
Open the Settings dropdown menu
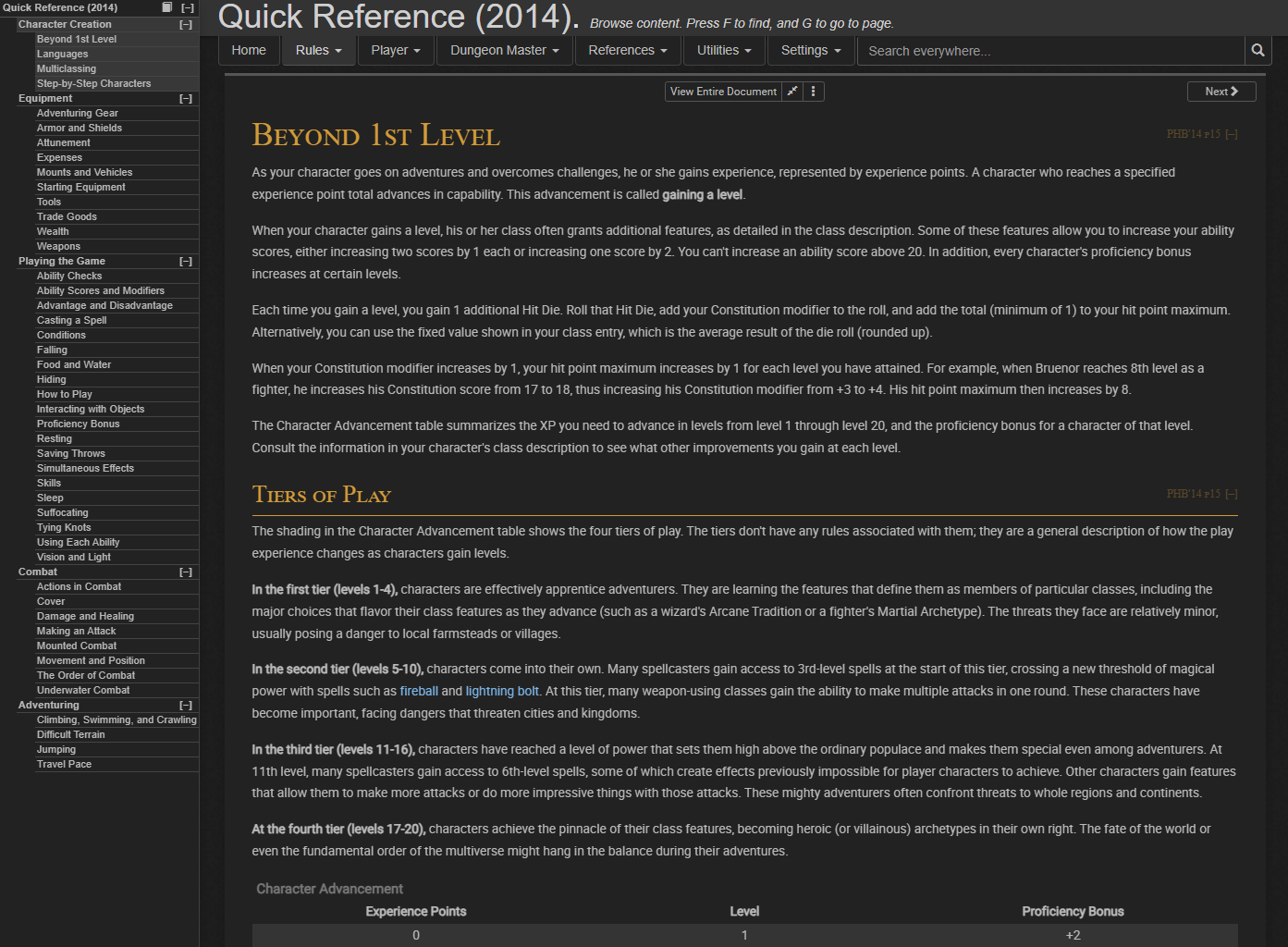tap(811, 51)
